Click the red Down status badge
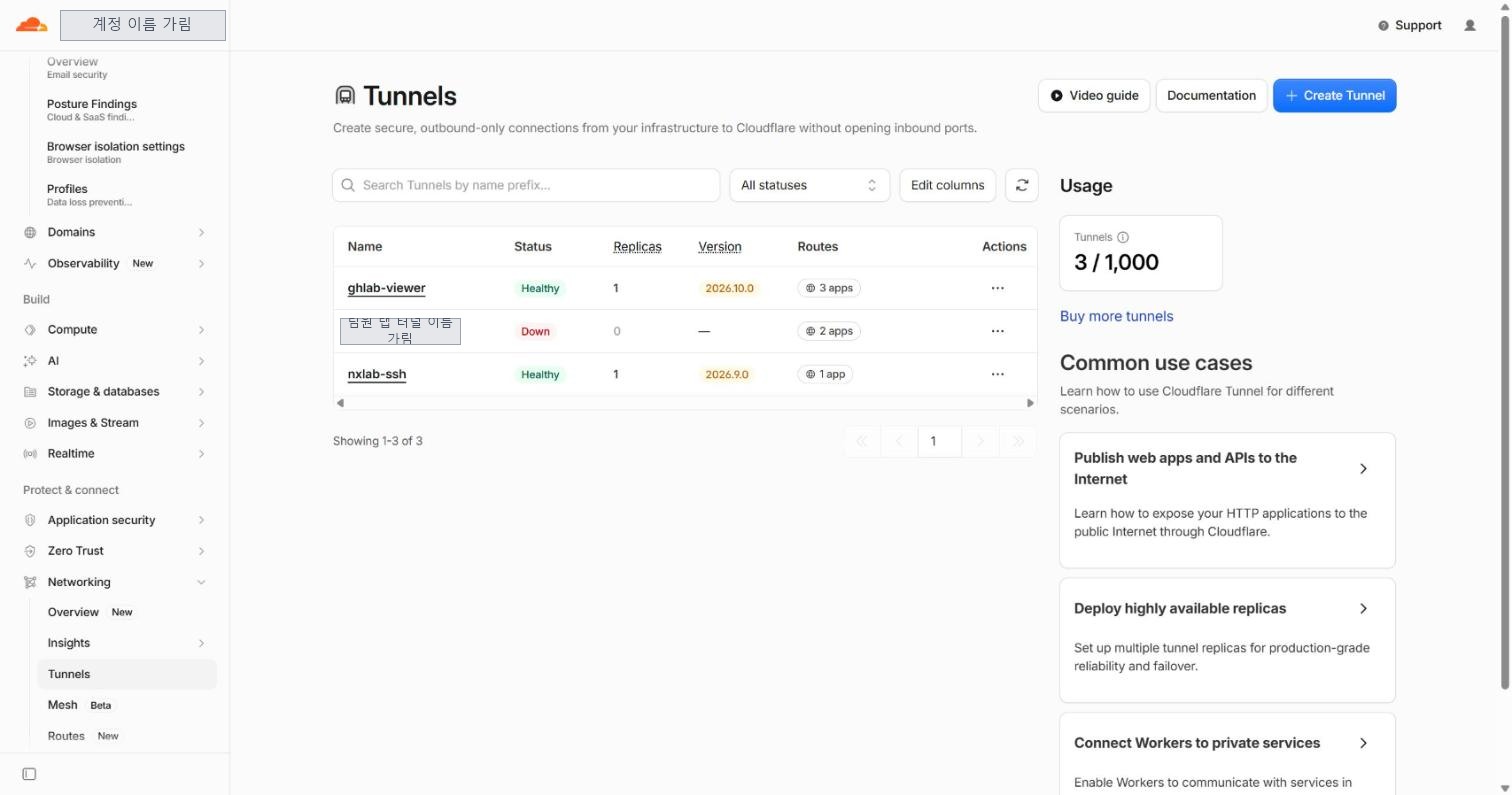The width and height of the screenshot is (1512, 795). (535, 331)
